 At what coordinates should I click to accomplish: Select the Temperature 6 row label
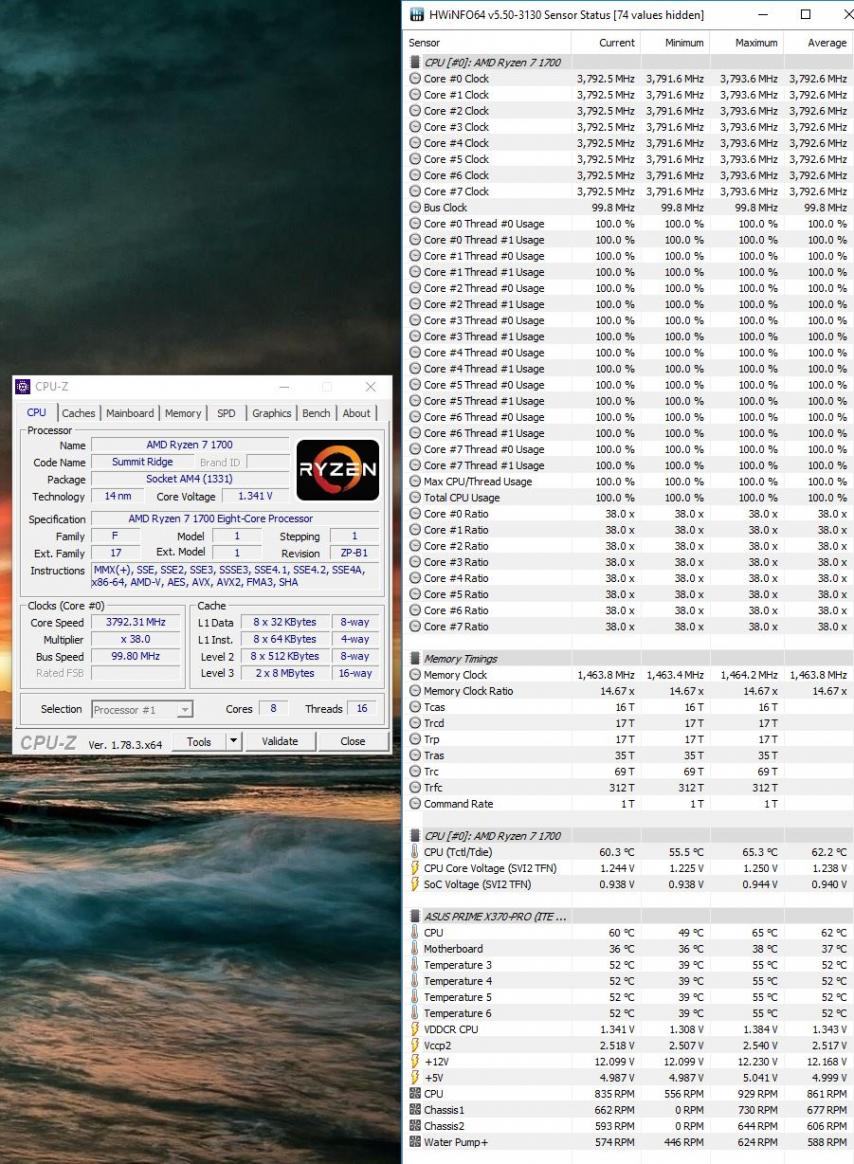point(457,1013)
